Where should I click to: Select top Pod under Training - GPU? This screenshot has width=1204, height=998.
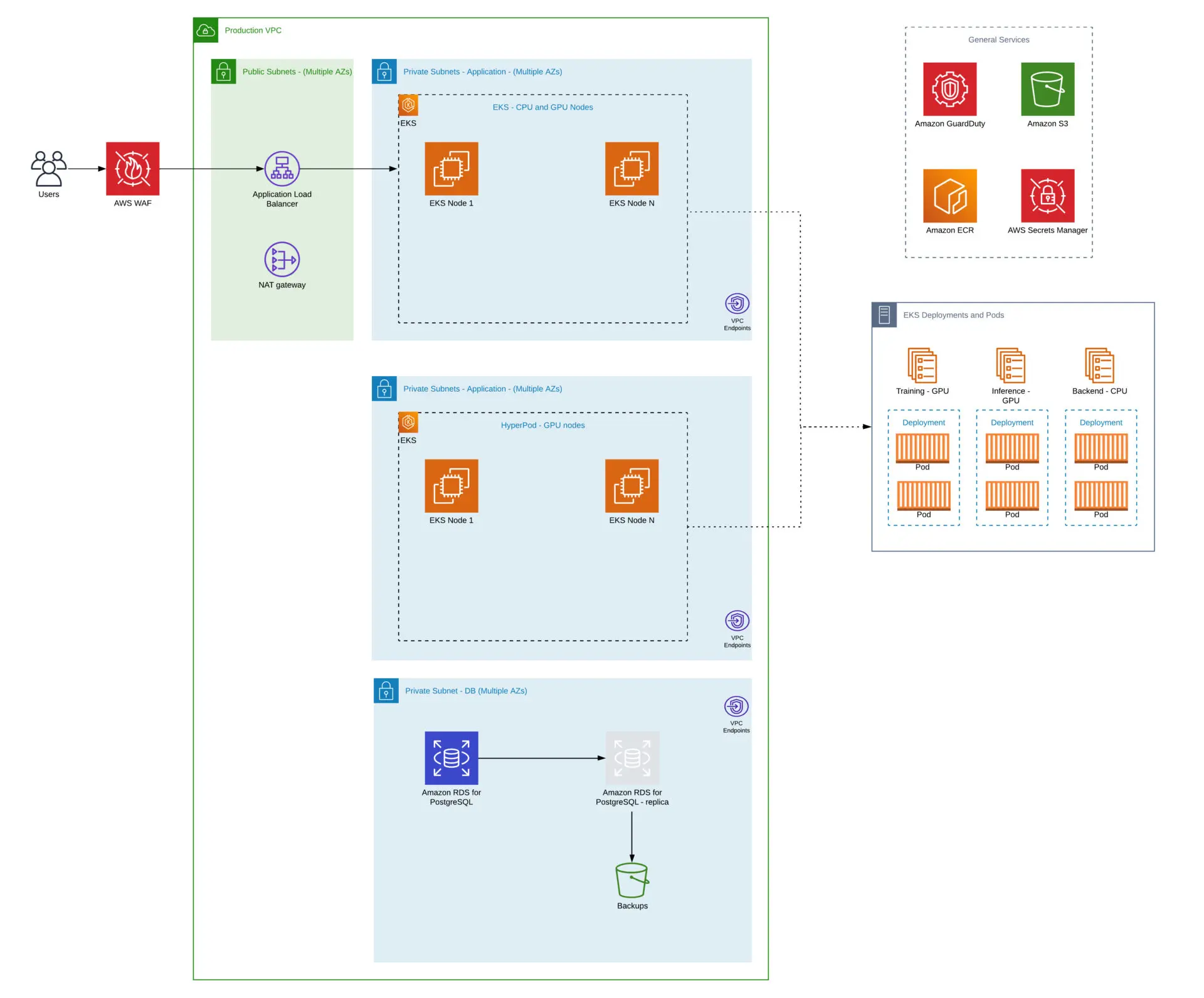[923, 448]
